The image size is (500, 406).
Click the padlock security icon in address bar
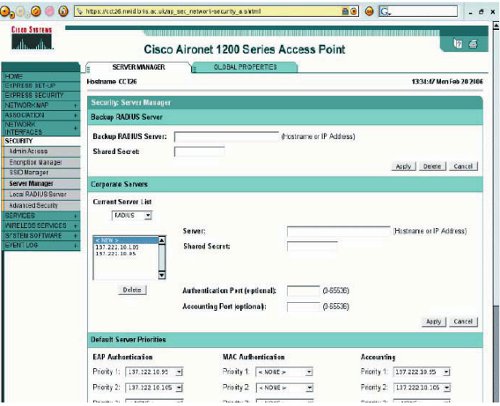[x=346, y=11]
